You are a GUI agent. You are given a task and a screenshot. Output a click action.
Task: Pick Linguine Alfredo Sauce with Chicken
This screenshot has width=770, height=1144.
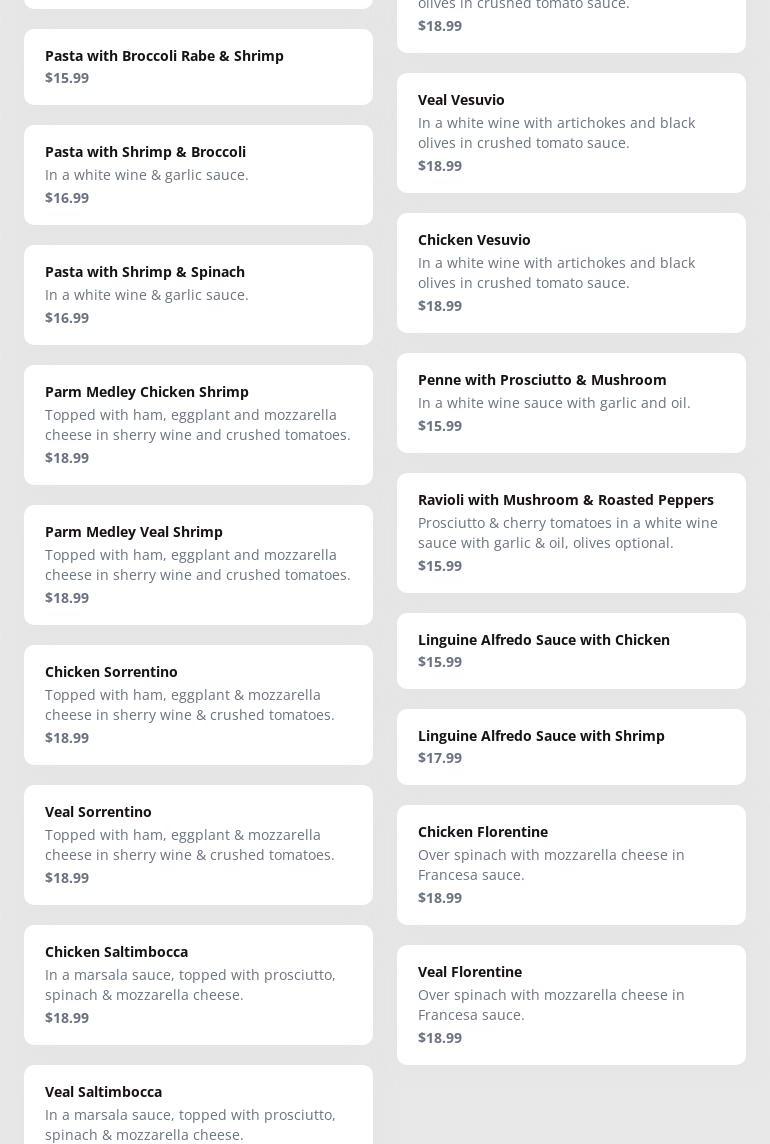click(x=571, y=650)
